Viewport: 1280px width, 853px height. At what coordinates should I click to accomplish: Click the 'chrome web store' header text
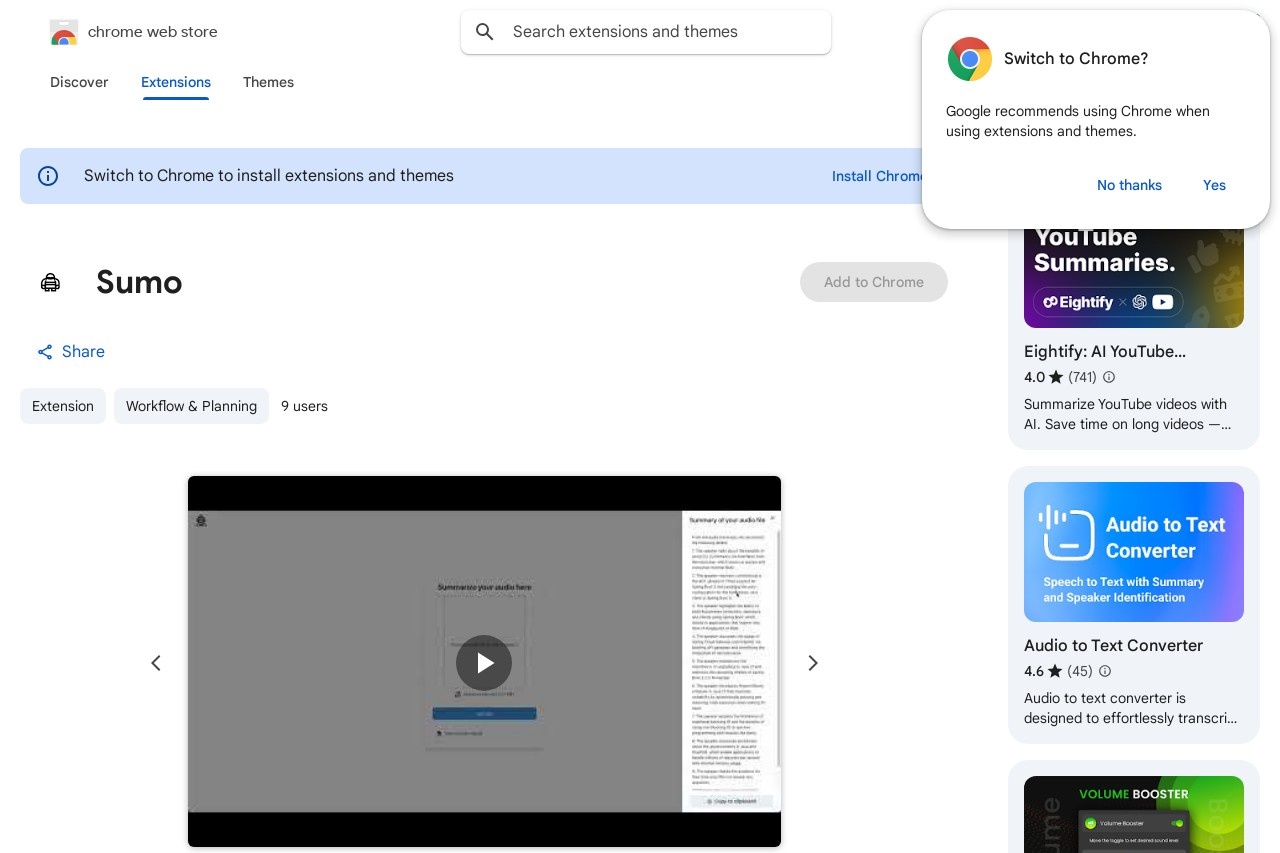coord(153,32)
